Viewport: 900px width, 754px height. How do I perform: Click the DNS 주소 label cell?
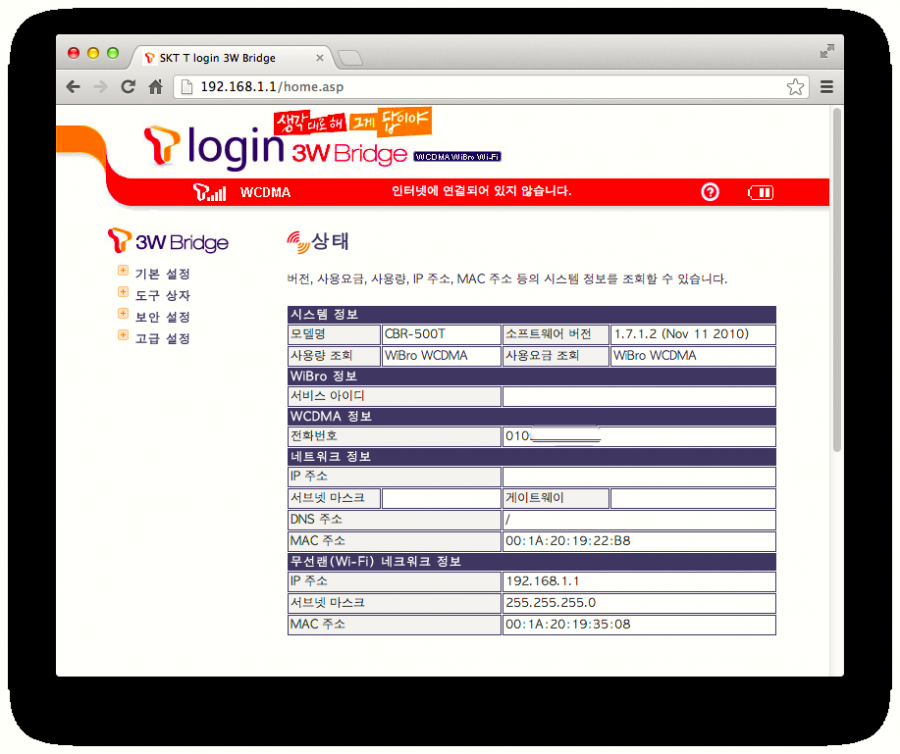(x=394, y=520)
